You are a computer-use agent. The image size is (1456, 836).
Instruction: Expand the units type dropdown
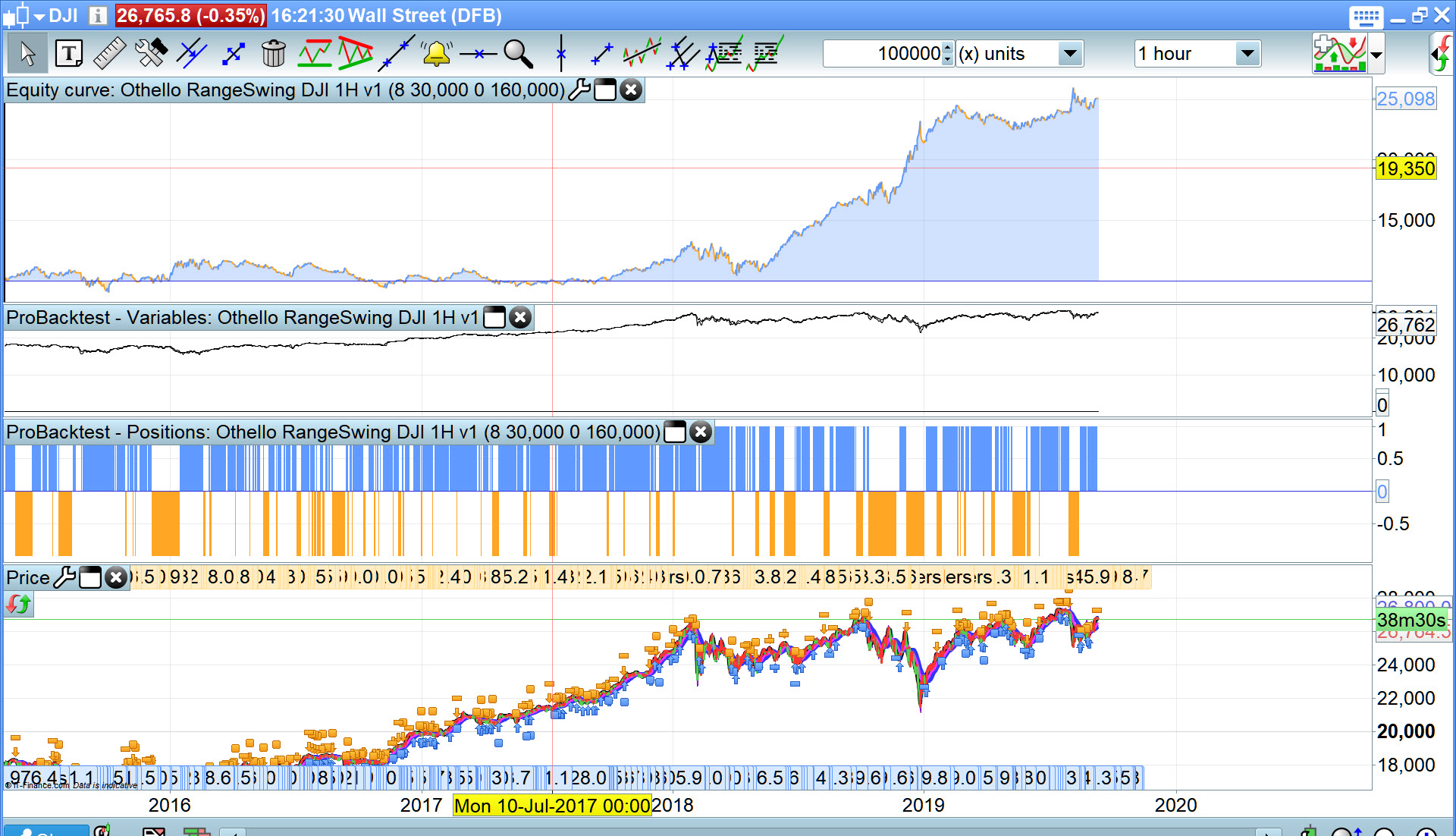click(1069, 54)
